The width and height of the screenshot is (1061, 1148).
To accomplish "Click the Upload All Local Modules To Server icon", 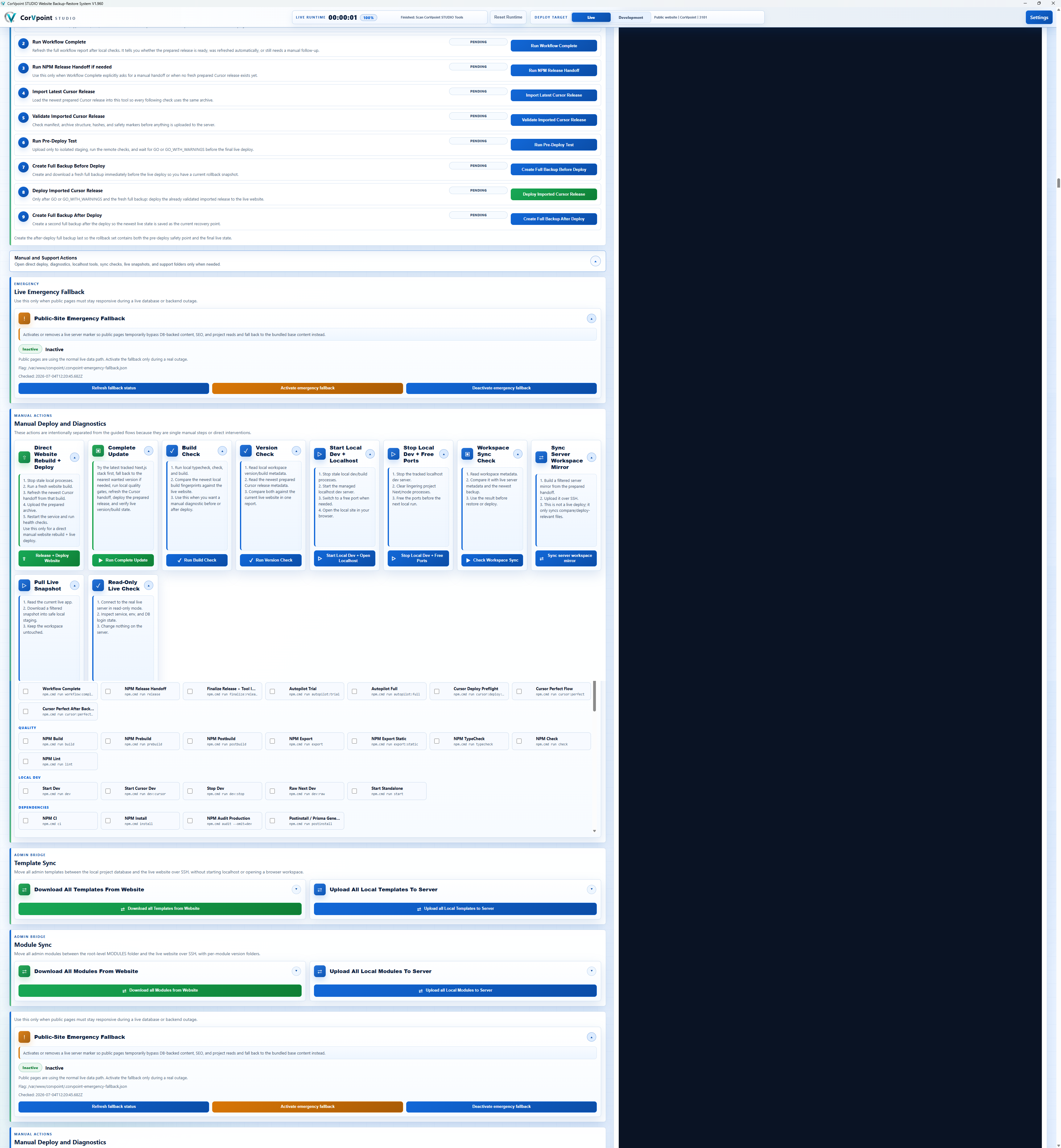I will click(320, 971).
